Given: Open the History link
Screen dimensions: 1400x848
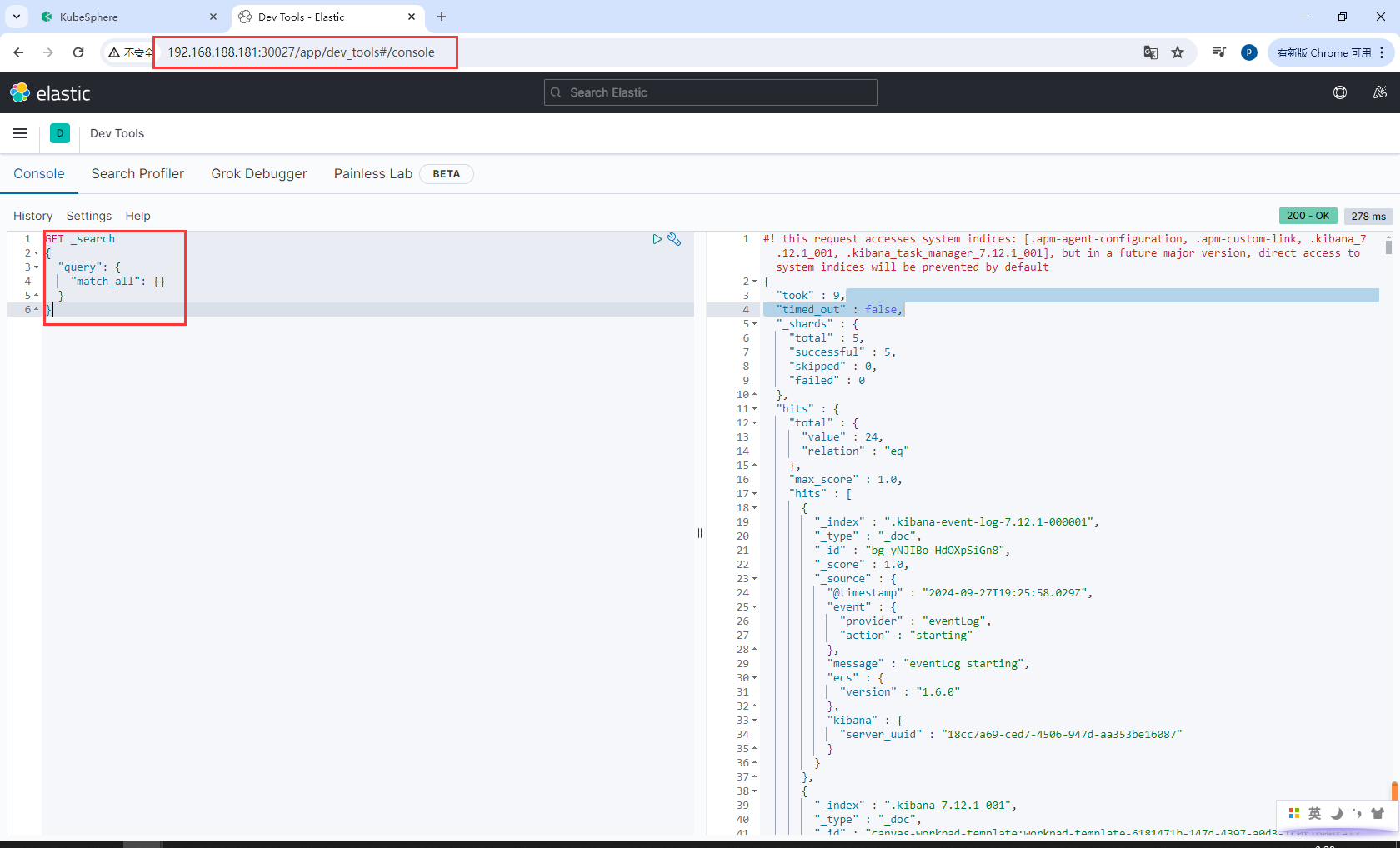Looking at the screenshot, I should (x=32, y=216).
